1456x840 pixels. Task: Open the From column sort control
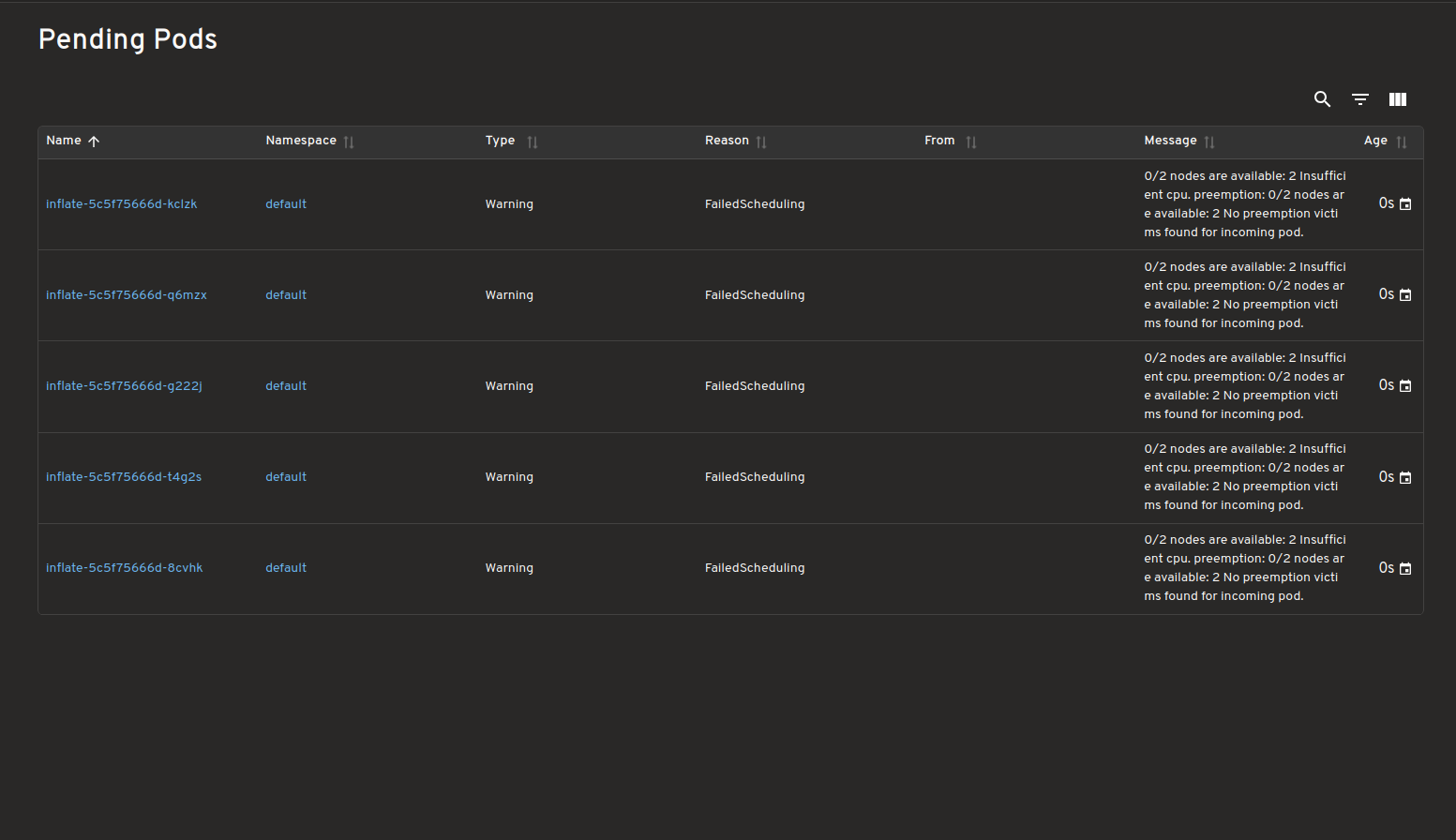pos(971,141)
